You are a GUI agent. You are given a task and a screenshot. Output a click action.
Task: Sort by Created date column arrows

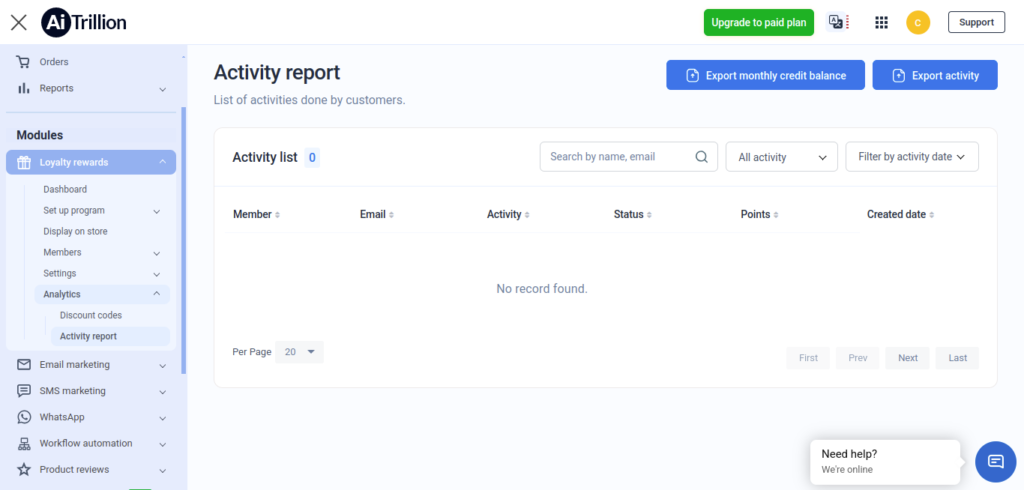pyautogui.click(x=932, y=215)
